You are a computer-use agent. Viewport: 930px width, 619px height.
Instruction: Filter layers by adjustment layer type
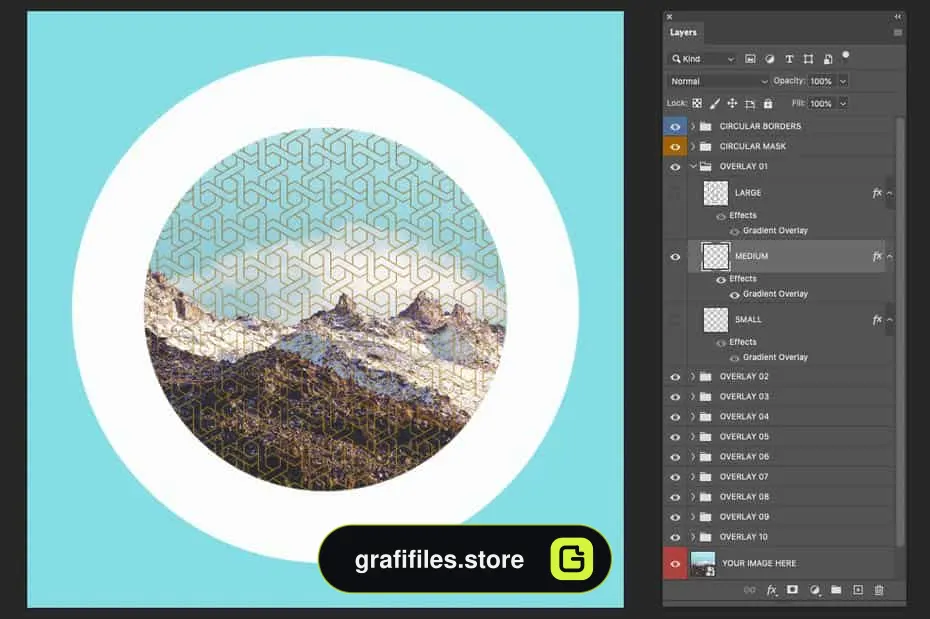click(x=770, y=59)
